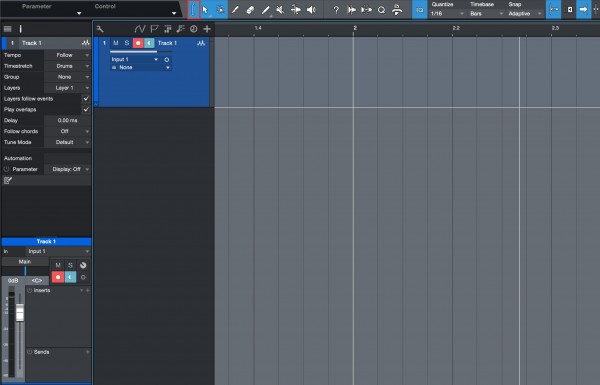Open the Timebase Bars dropdown
The height and width of the screenshot is (385, 600).
click(486, 13)
